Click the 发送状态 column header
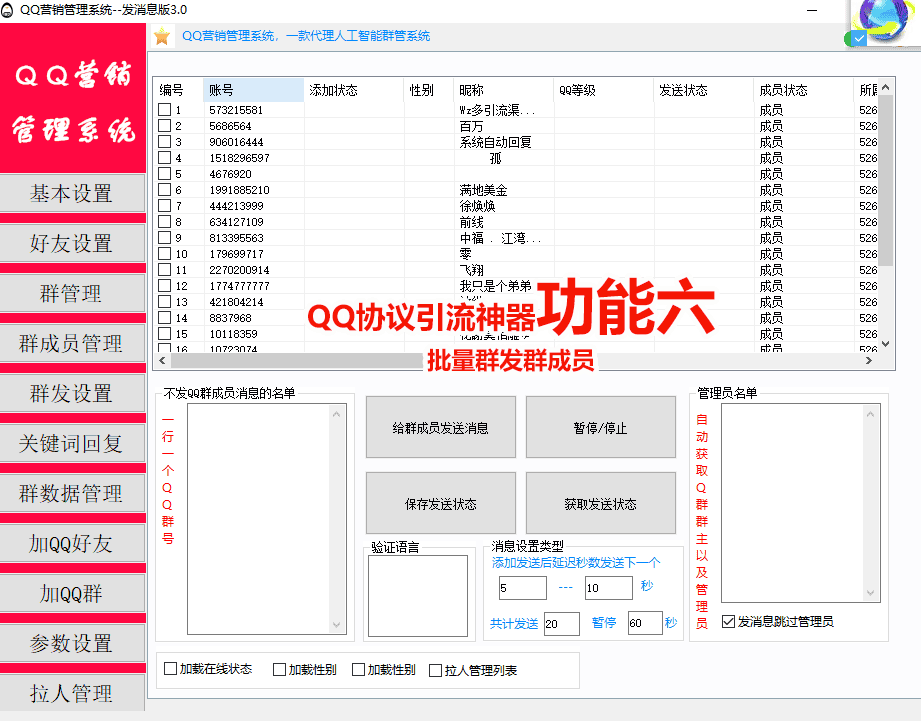 tap(704, 90)
